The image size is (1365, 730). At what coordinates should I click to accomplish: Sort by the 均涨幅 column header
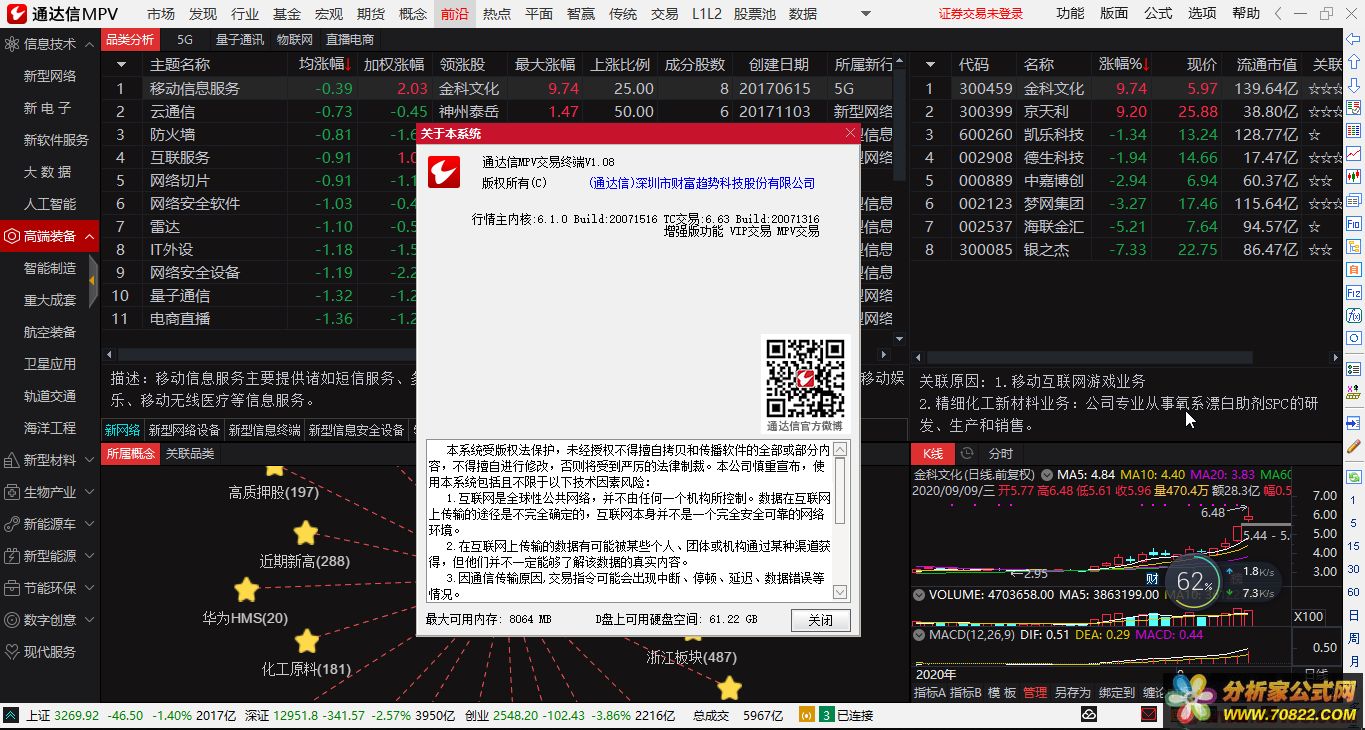325,64
